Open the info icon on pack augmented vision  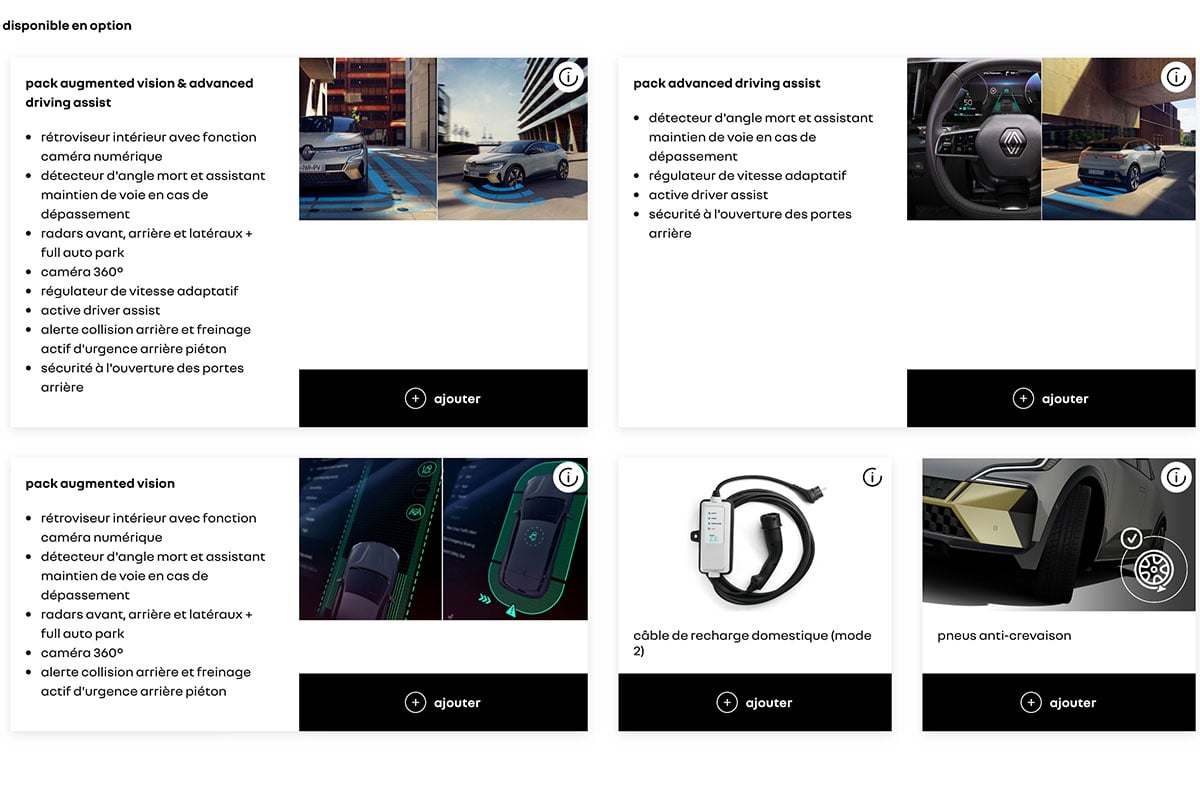click(569, 477)
